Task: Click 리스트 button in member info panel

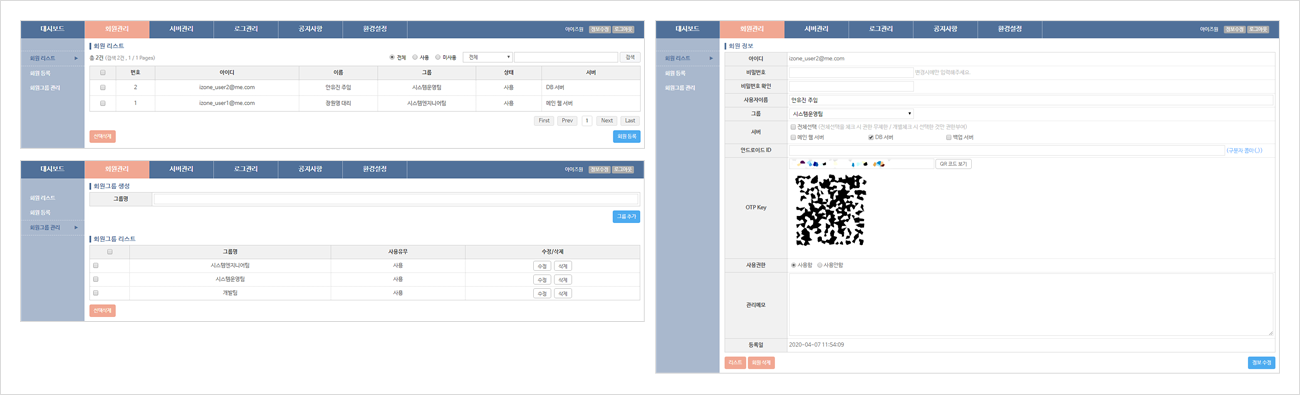Action: [x=735, y=363]
